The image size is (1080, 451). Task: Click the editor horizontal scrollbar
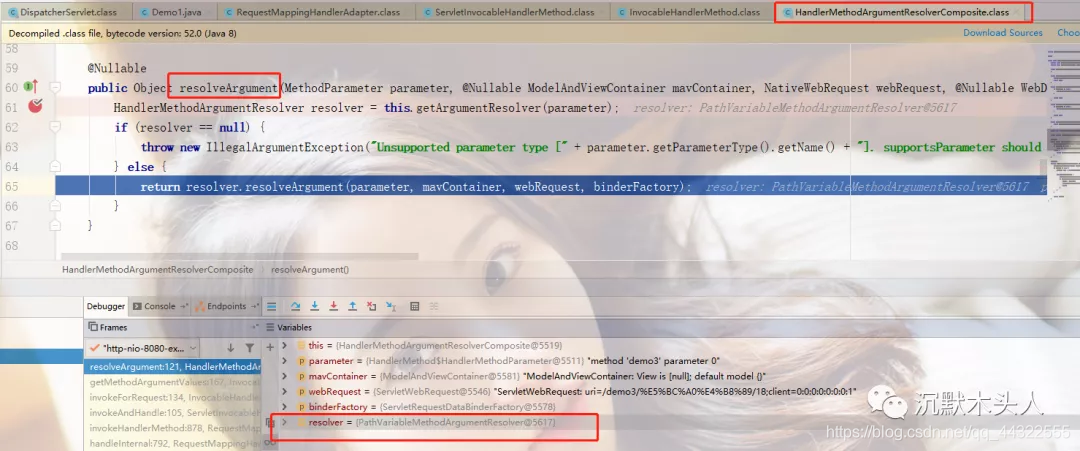pos(240,256)
